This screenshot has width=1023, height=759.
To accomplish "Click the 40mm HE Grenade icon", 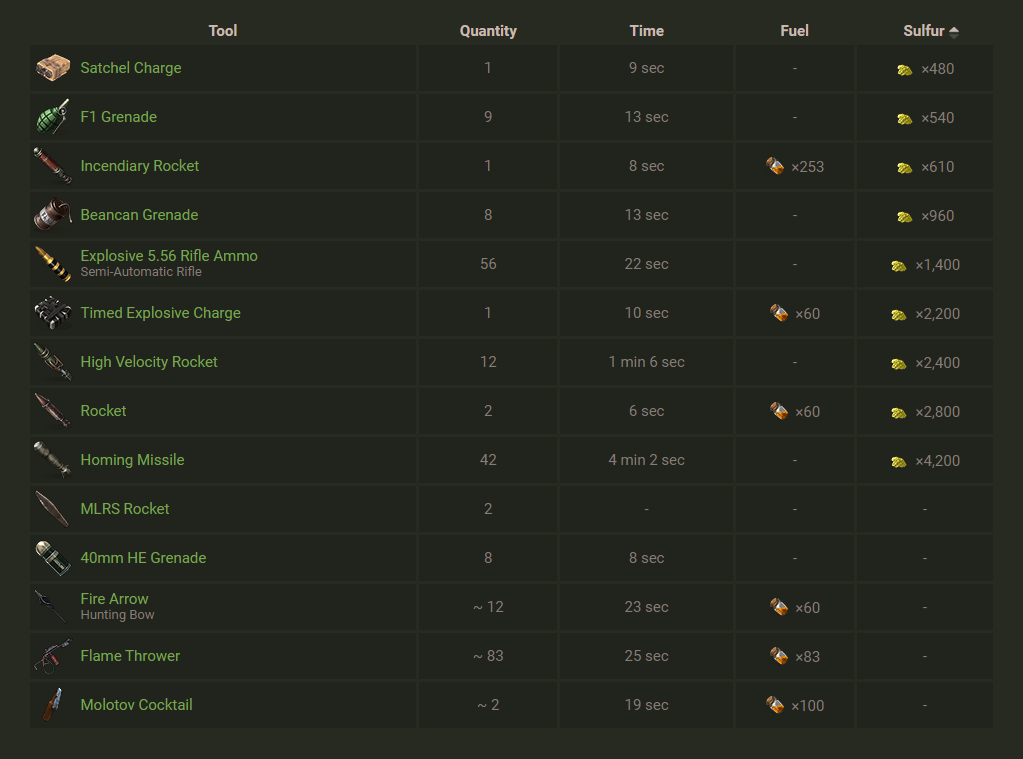I will [52, 558].
